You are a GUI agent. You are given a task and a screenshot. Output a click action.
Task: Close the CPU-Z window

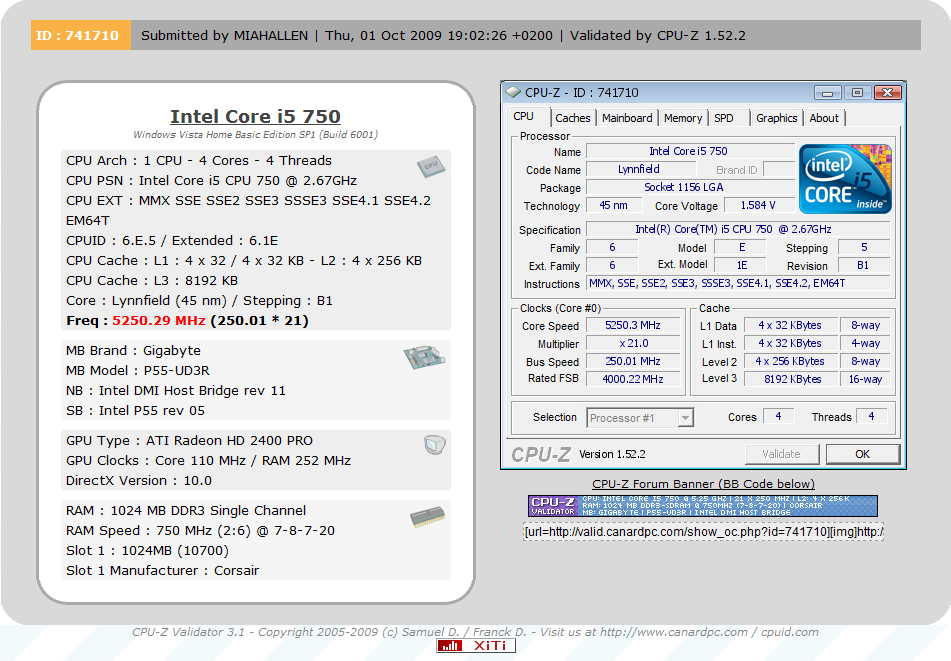[887, 93]
